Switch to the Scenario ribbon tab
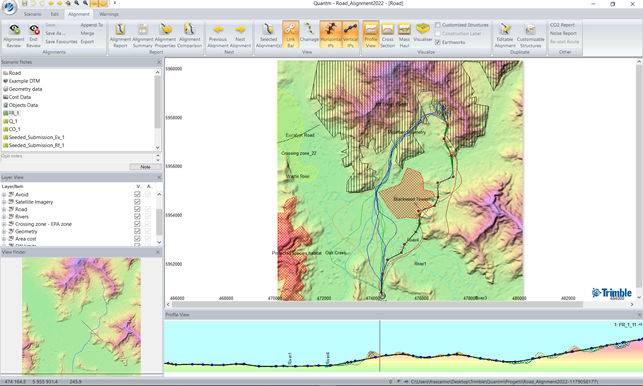 (x=32, y=14)
